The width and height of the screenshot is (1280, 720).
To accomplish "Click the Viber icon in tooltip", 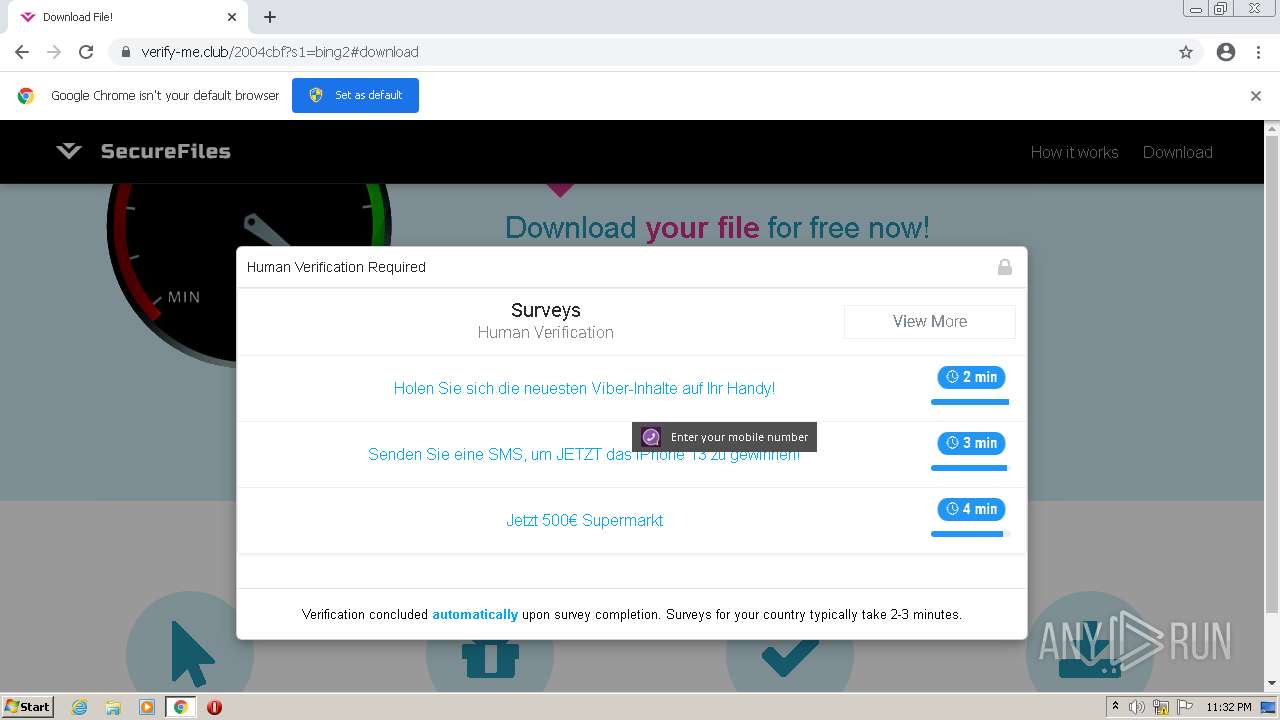I will pos(651,437).
